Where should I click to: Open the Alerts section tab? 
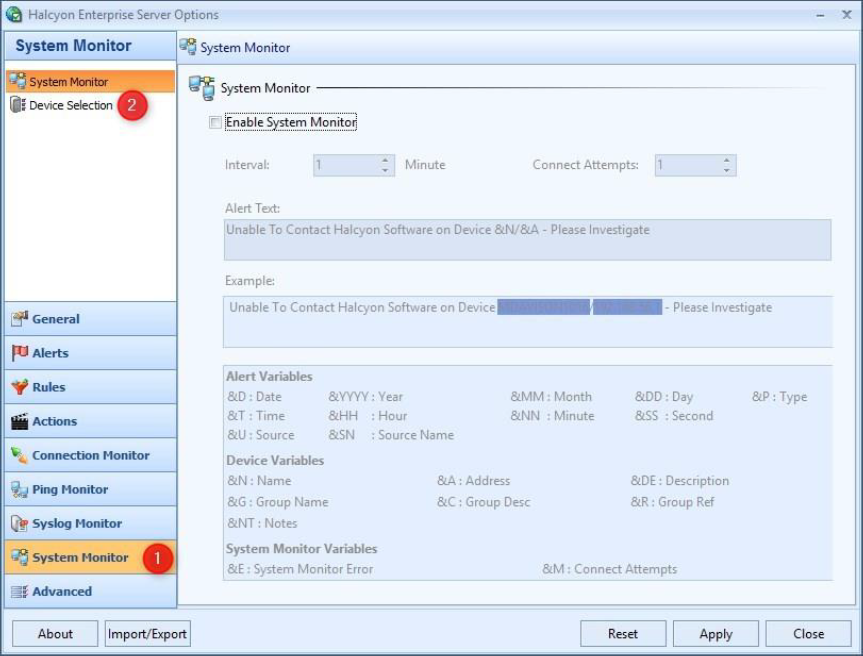pyautogui.click(x=90, y=353)
